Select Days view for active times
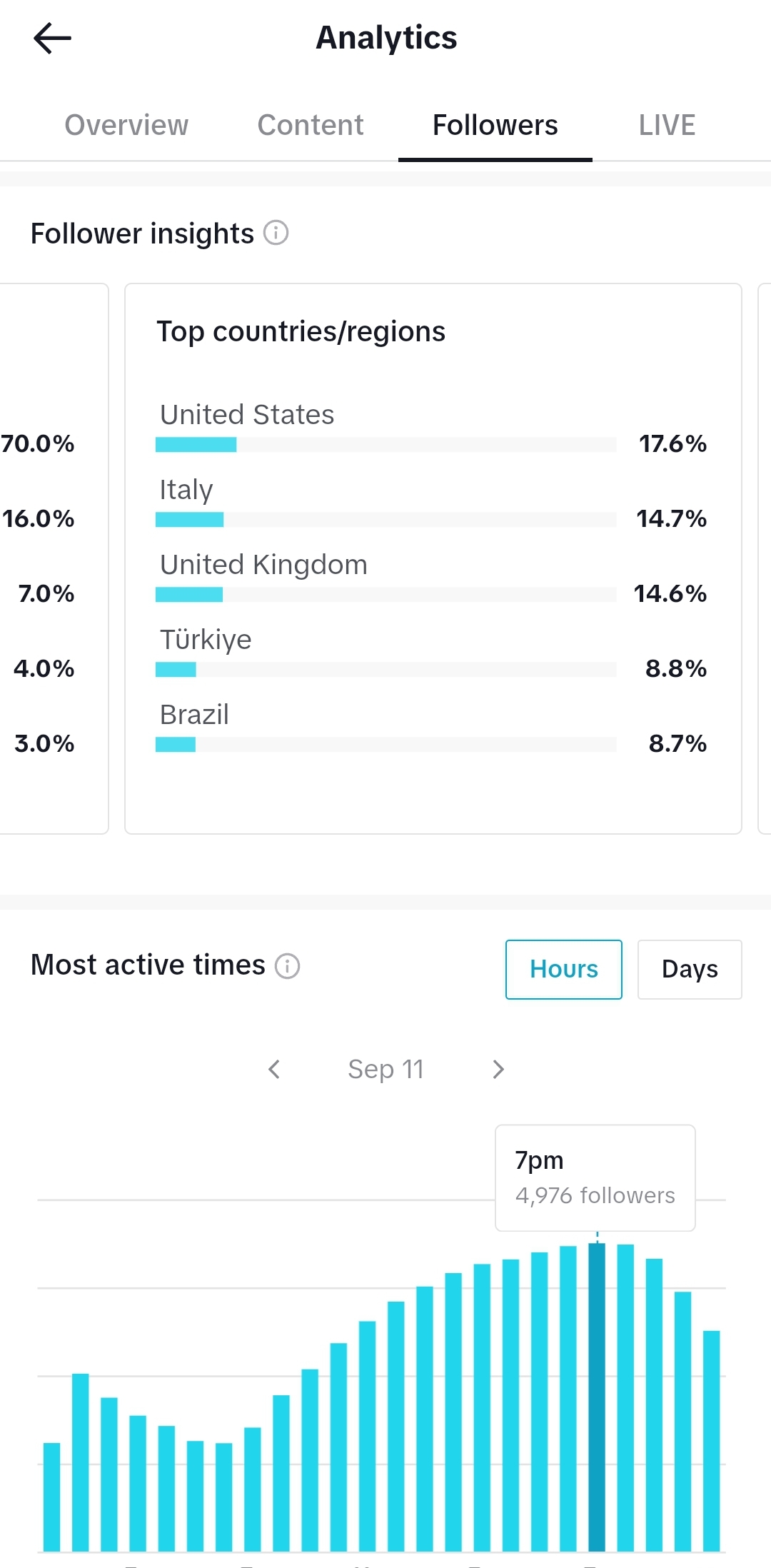Image resolution: width=771 pixels, height=1568 pixels. point(690,969)
